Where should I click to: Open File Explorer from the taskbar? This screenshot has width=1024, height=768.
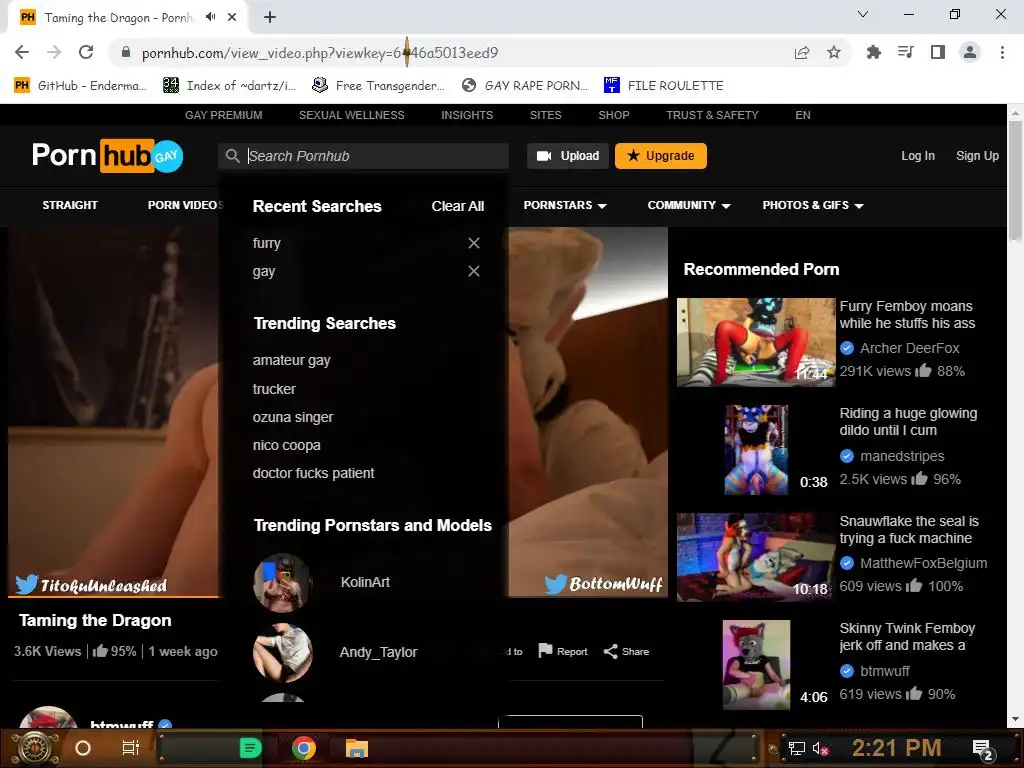click(x=357, y=748)
